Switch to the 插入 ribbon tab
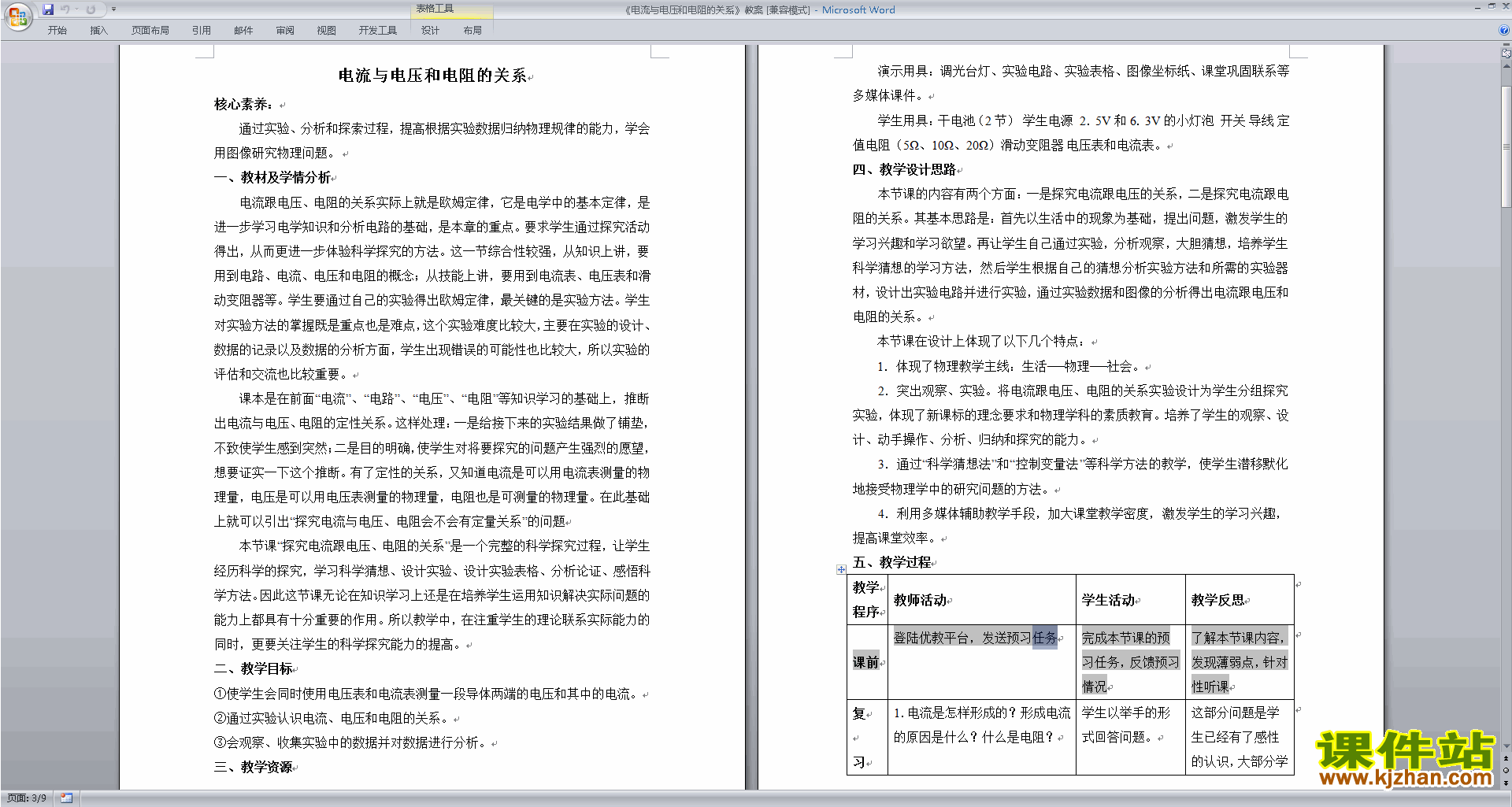 [98, 30]
